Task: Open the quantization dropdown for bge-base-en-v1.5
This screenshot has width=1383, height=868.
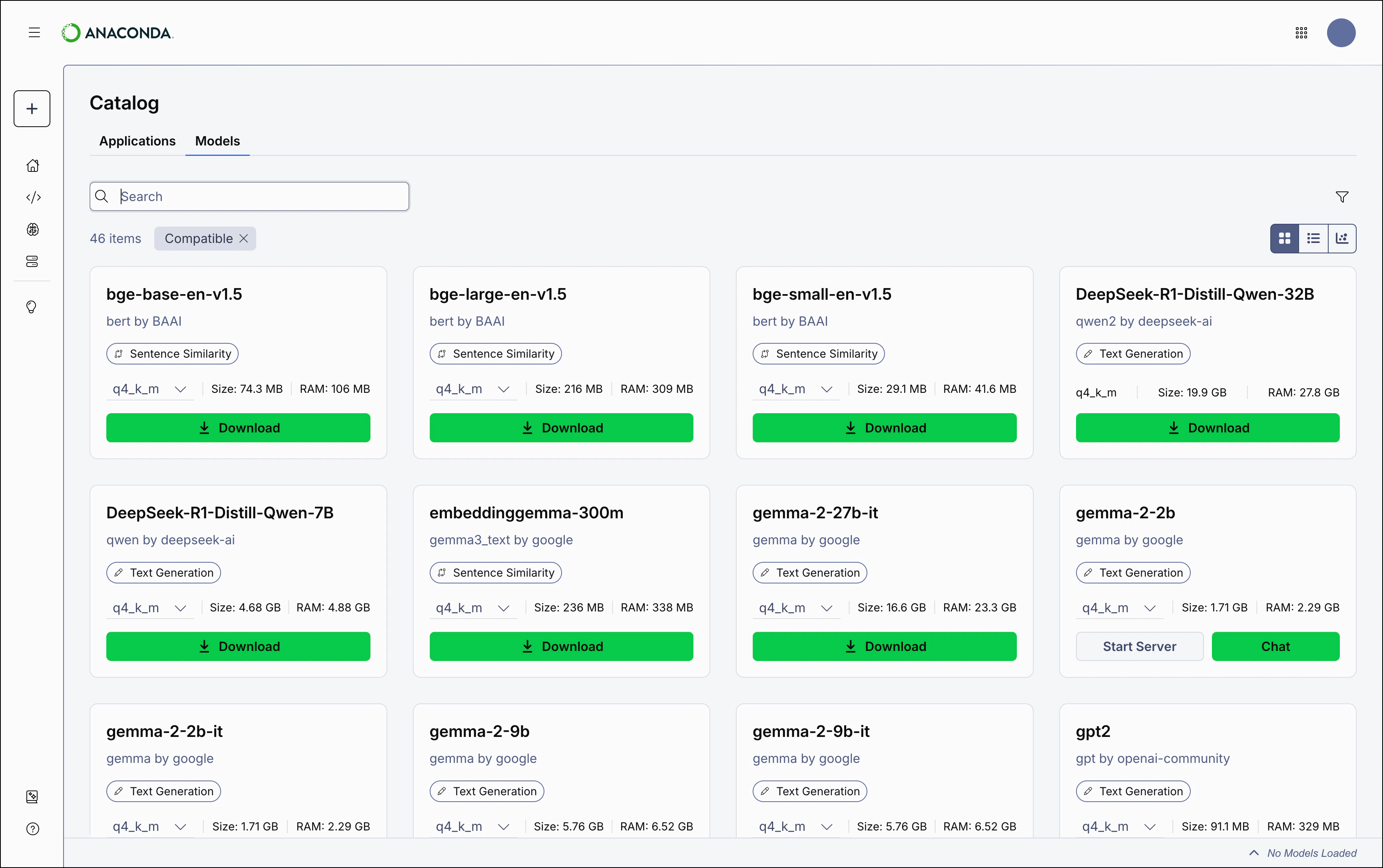Action: [x=149, y=389]
